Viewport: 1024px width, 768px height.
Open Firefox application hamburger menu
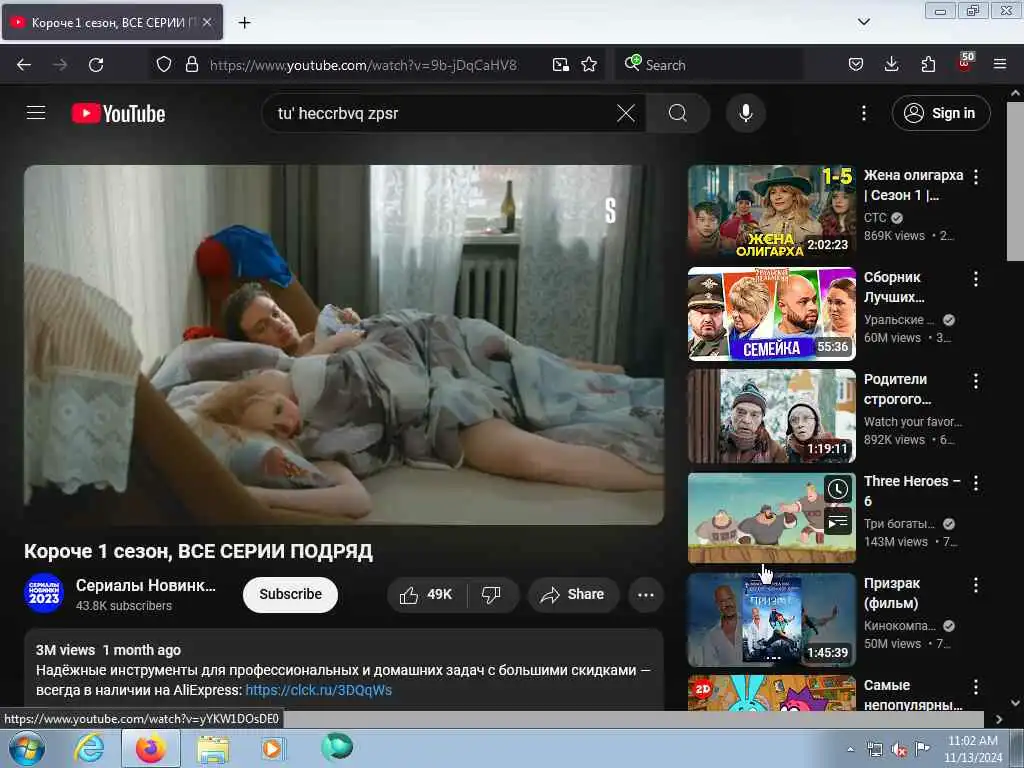point(1000,65)
